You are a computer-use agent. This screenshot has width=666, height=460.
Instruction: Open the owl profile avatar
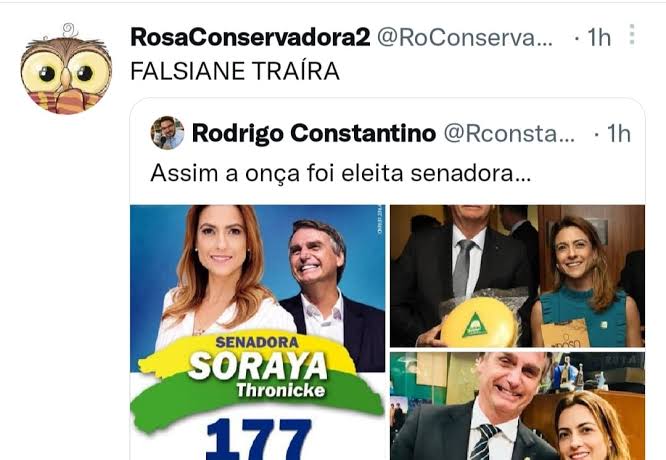tap(66, 69)
